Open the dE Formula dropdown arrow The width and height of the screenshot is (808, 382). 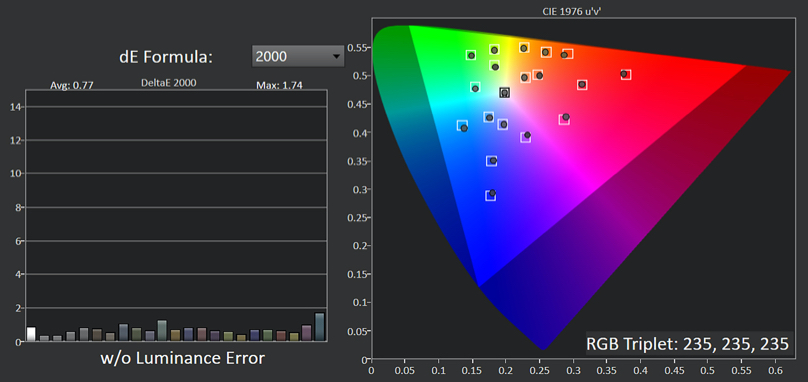(x=336, y=57)
